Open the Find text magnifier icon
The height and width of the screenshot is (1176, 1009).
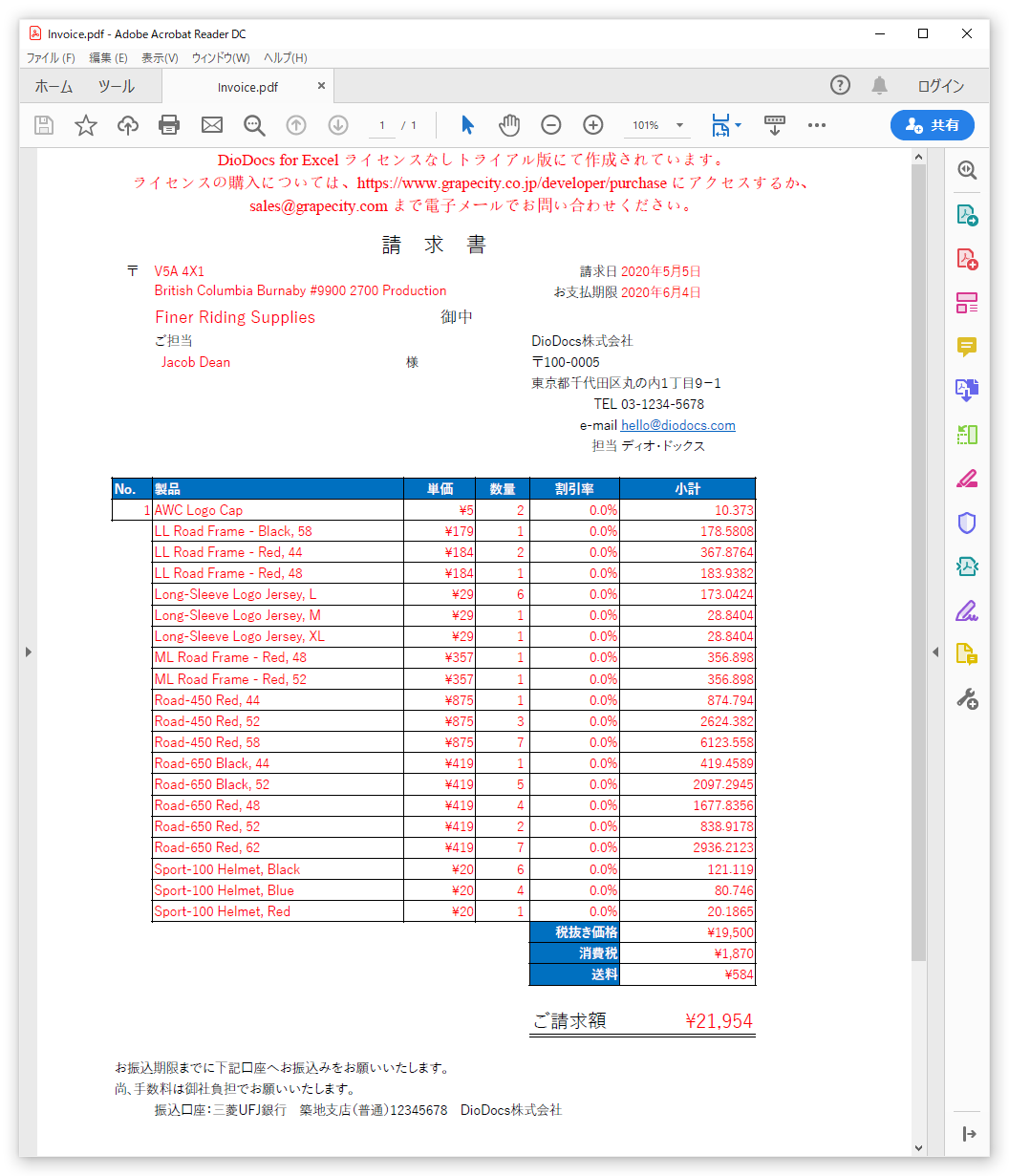254,125
